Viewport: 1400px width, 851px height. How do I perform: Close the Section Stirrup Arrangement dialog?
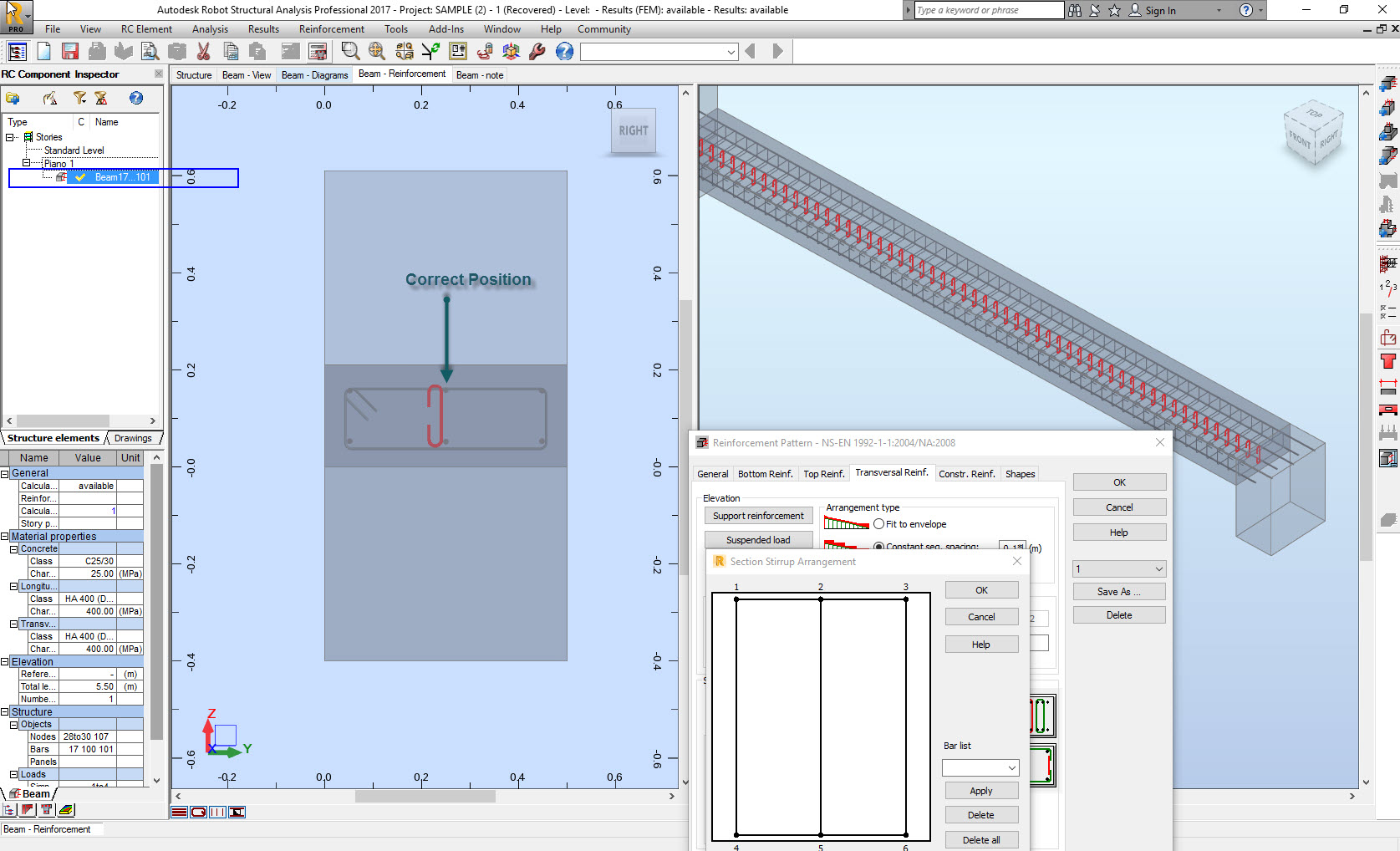pos(1017,561)
